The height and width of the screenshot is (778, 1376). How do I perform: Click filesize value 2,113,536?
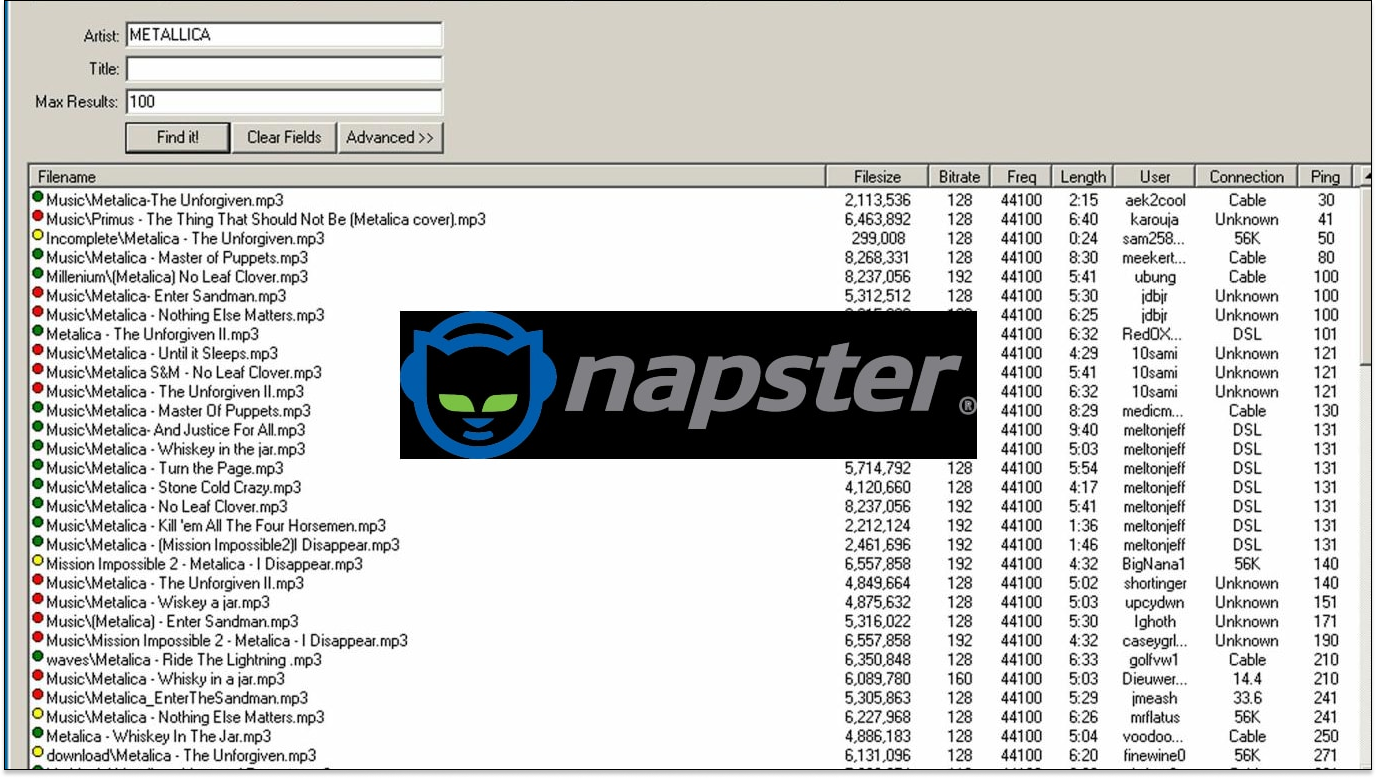coord(877,200)
